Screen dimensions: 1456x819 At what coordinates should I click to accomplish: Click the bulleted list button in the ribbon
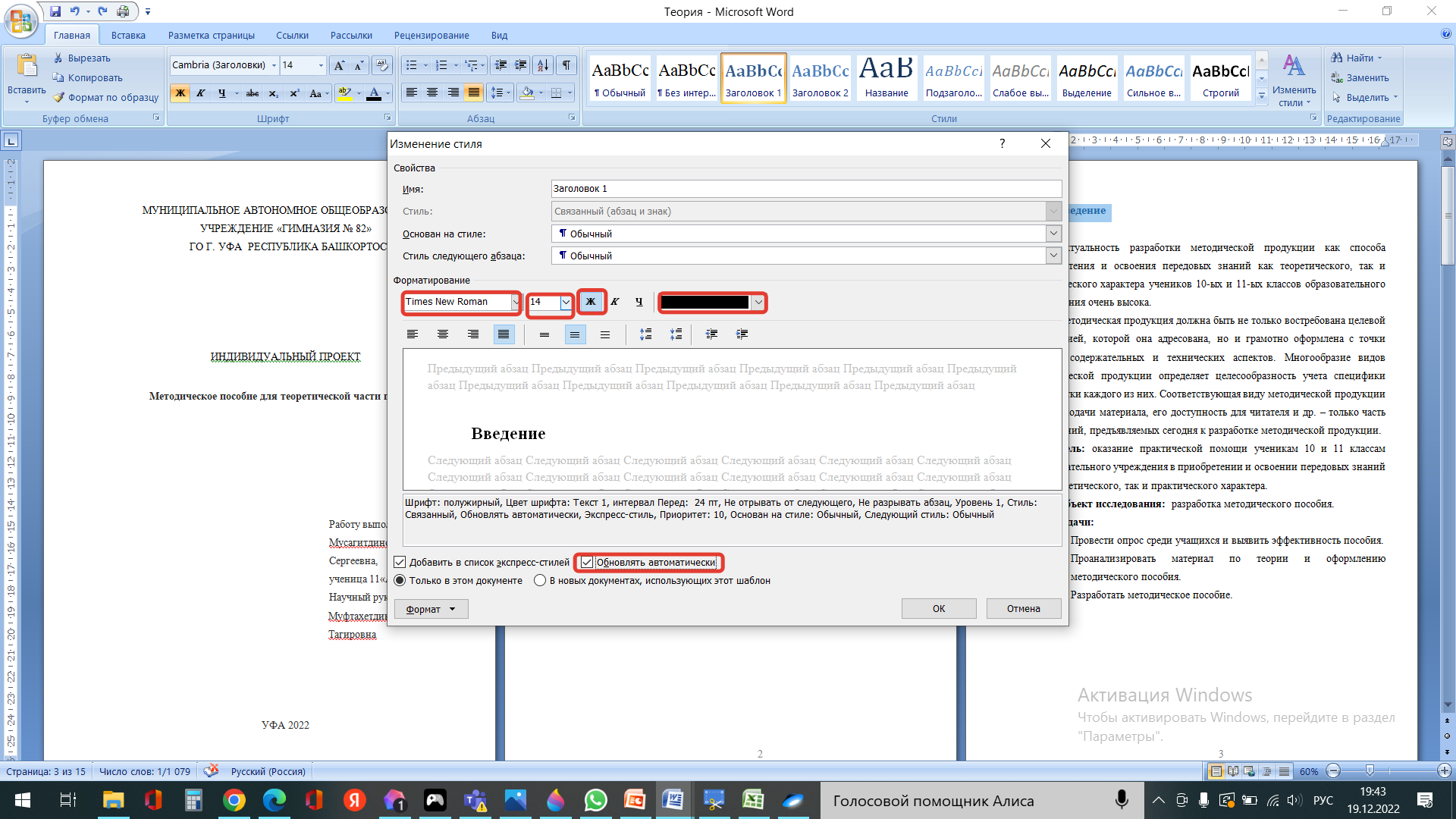point(411,65)
